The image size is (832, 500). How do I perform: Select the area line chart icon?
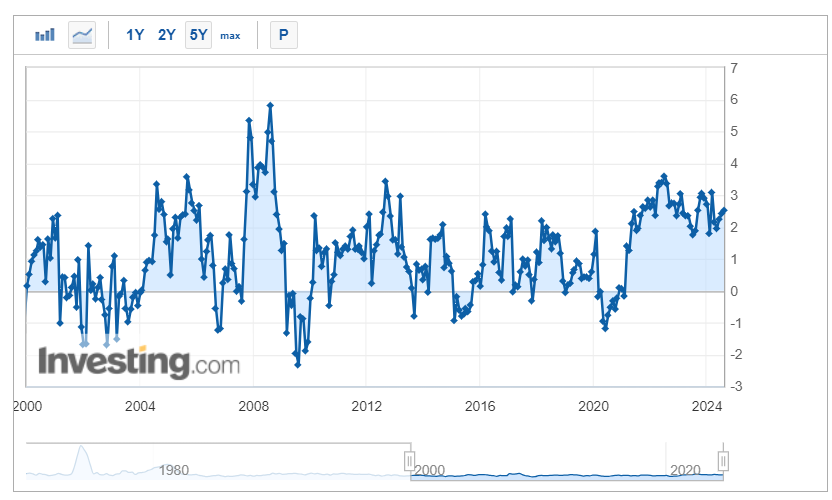82,35
